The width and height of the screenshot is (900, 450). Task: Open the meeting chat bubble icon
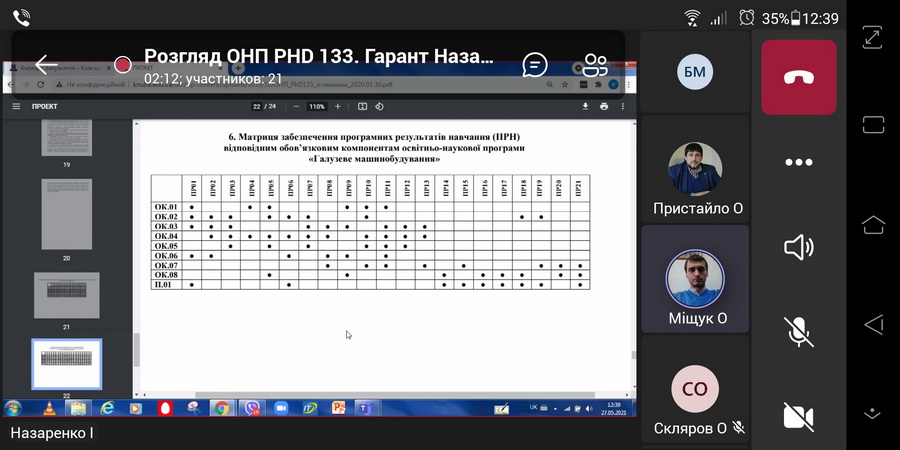click(535, 65)
